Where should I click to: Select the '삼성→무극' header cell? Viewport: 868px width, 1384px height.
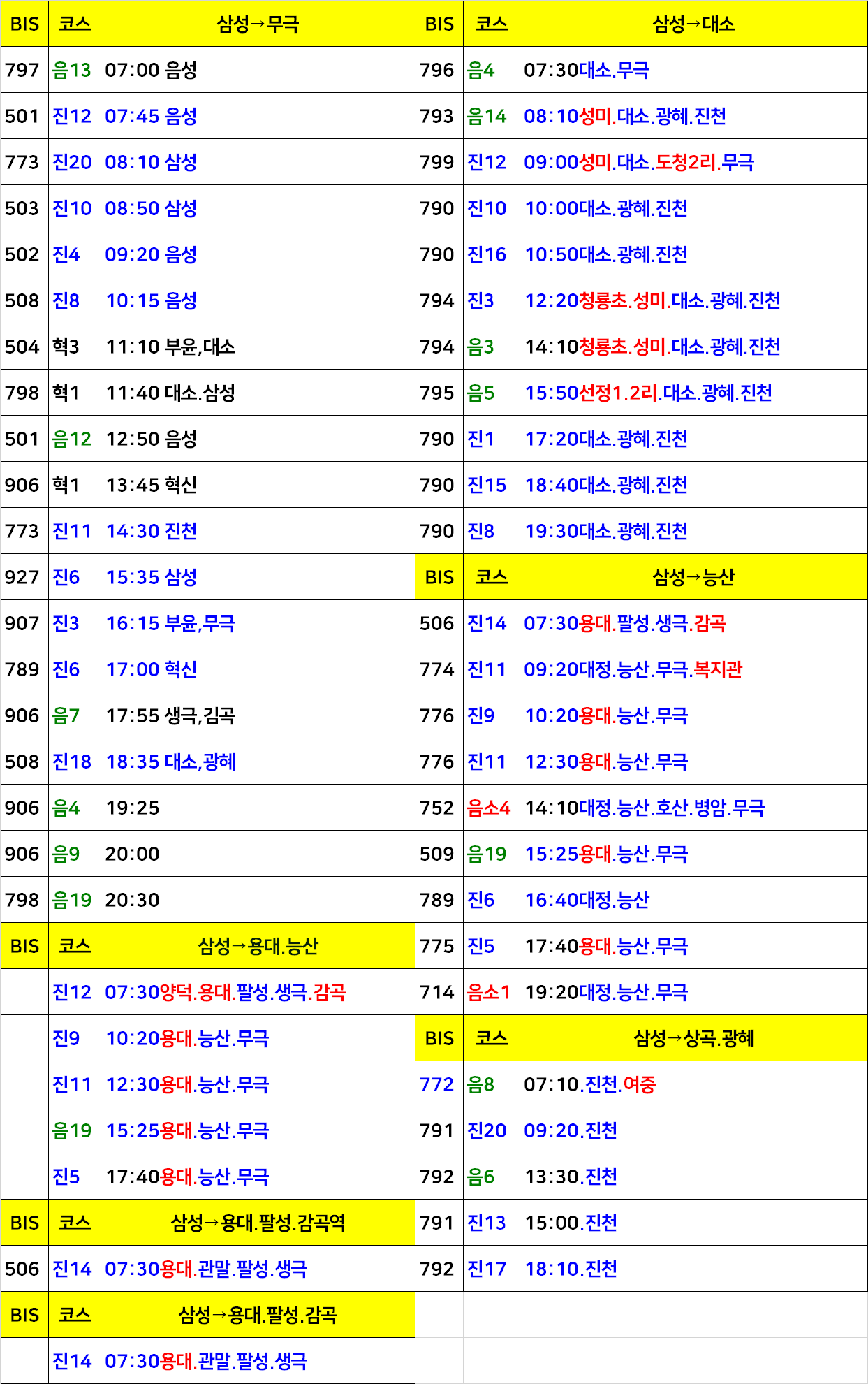coord(258,24)
